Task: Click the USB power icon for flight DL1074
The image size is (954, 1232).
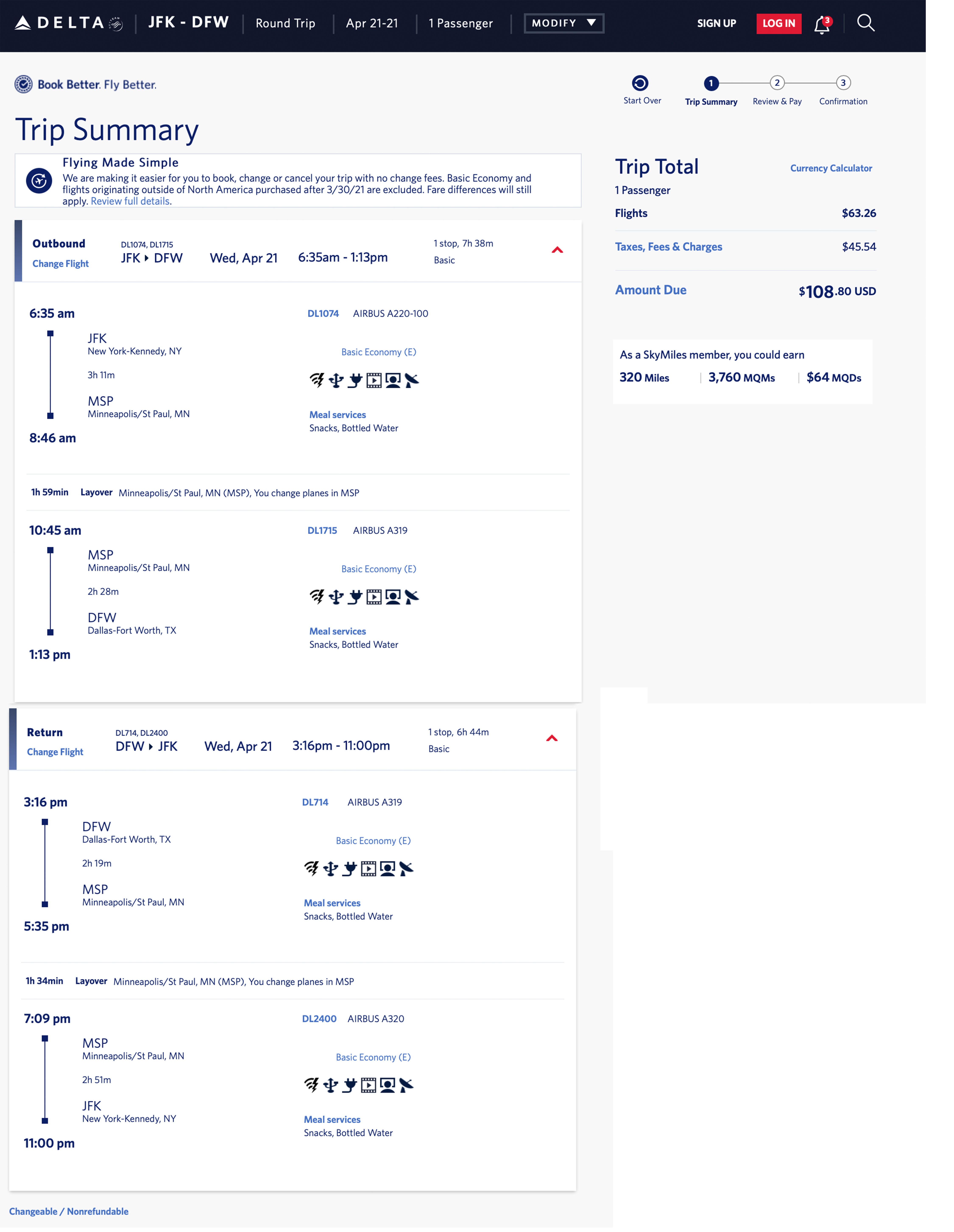Action: pyautogui.click(x=336, y=380)
